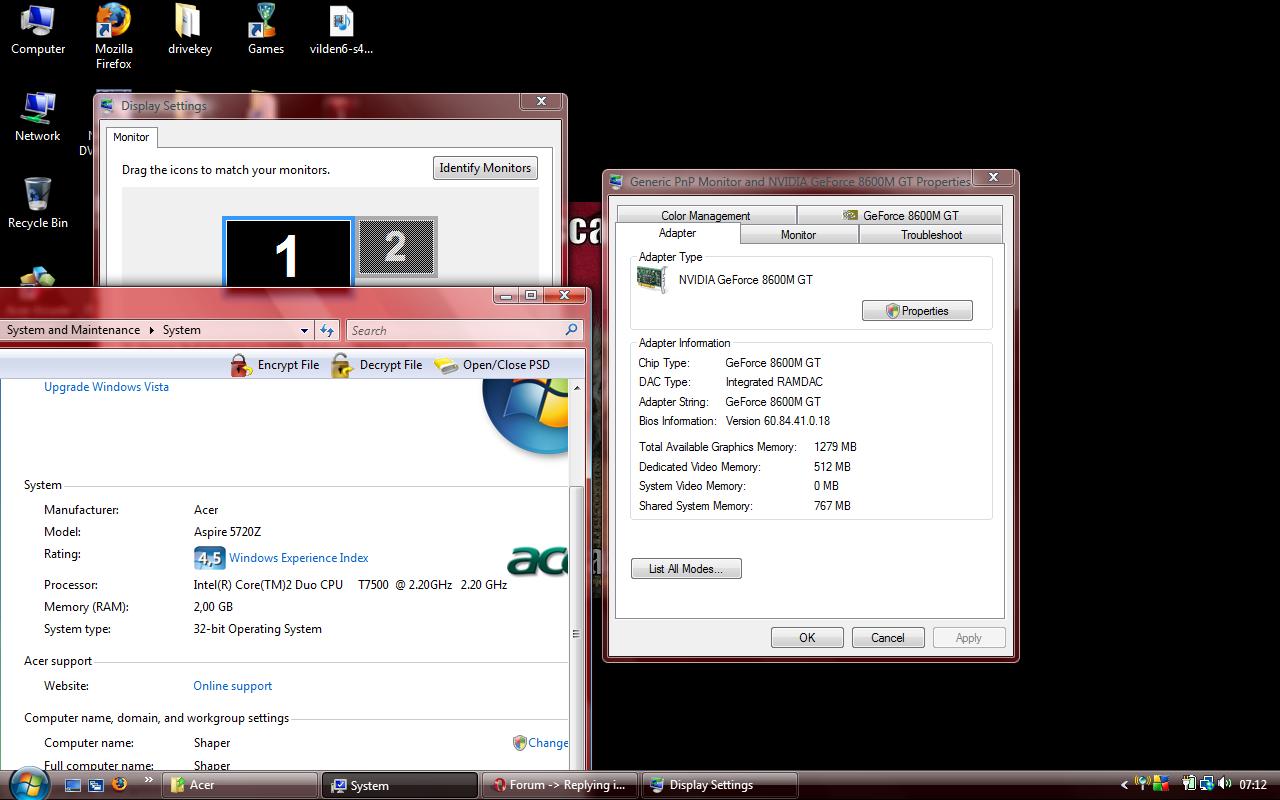Viewport: 1280px width, 800px height.
Task: Click OK in the adapter properties dialog
Action: (x=807, y=638)
